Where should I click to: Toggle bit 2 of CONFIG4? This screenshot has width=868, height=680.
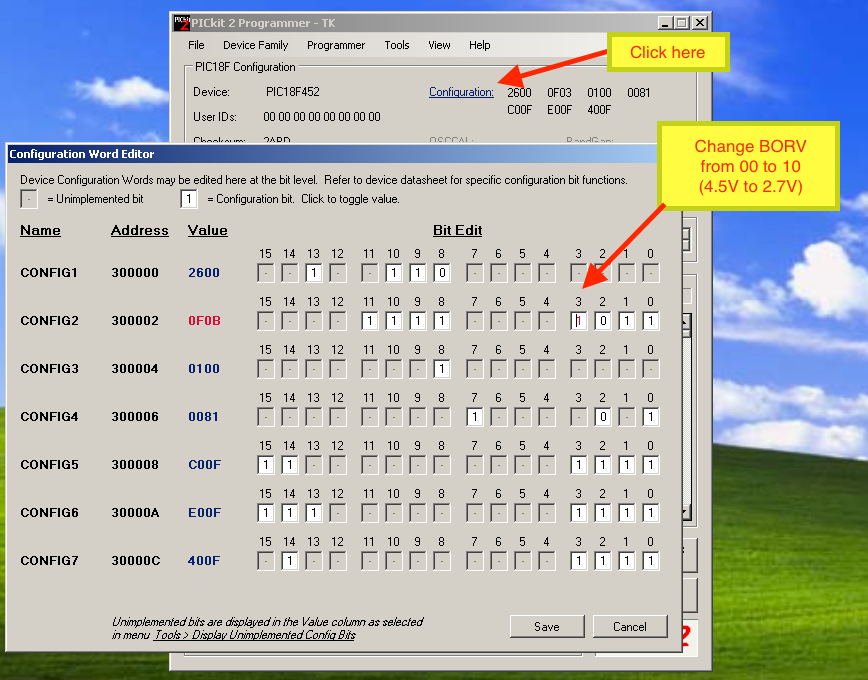[x=603, y=417]
